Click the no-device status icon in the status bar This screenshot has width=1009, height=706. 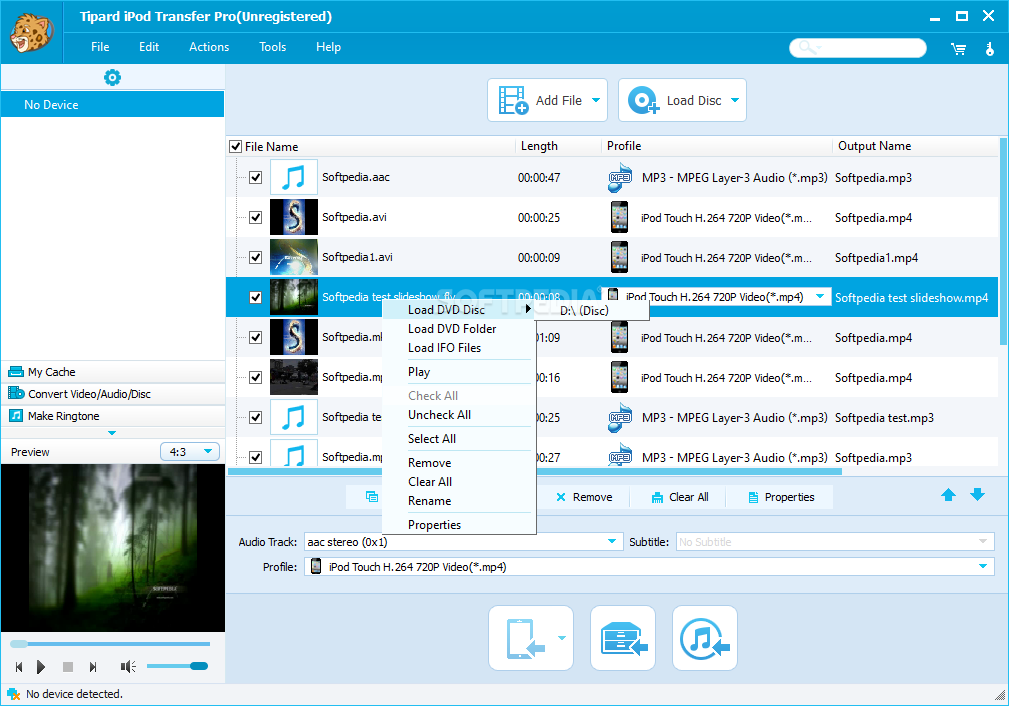click(x=13, y=694)
